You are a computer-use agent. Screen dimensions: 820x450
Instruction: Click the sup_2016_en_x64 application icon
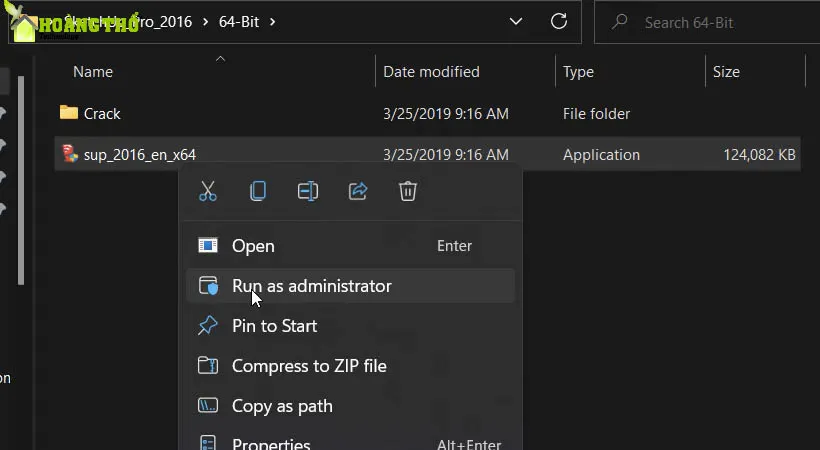[70, 154]
